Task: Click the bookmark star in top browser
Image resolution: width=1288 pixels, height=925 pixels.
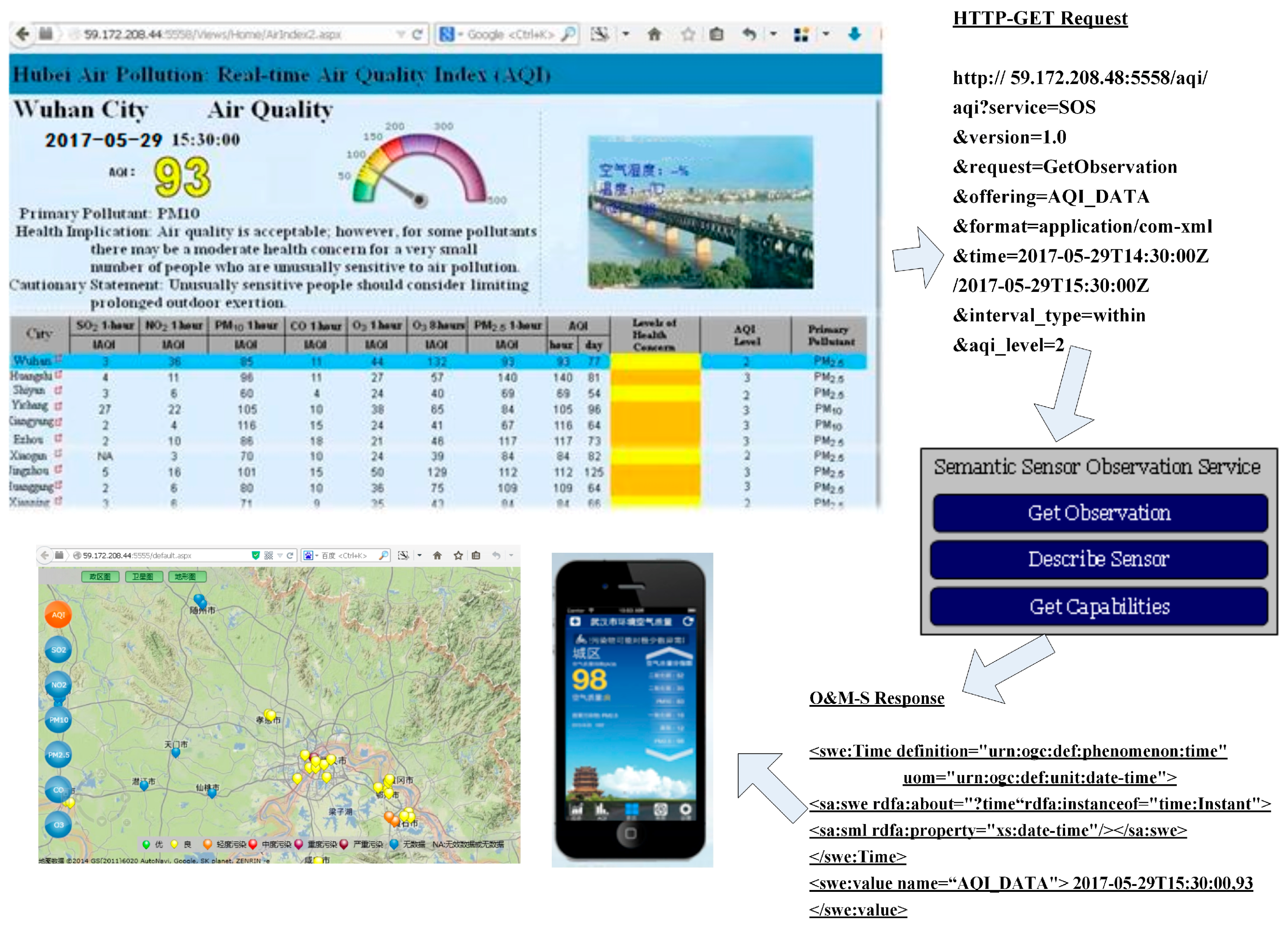Action: click(688, 35)
